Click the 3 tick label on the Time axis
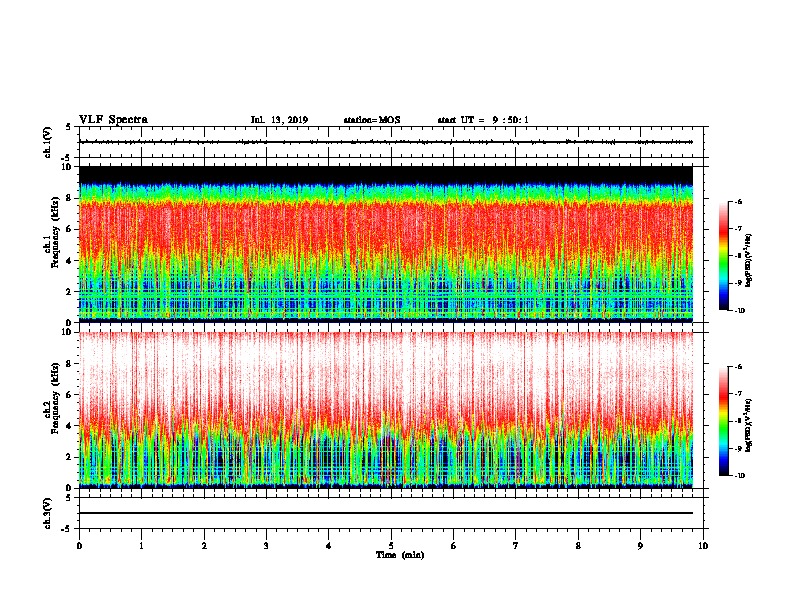This screenshot has width=792, height=612. [x=266, y=546]
